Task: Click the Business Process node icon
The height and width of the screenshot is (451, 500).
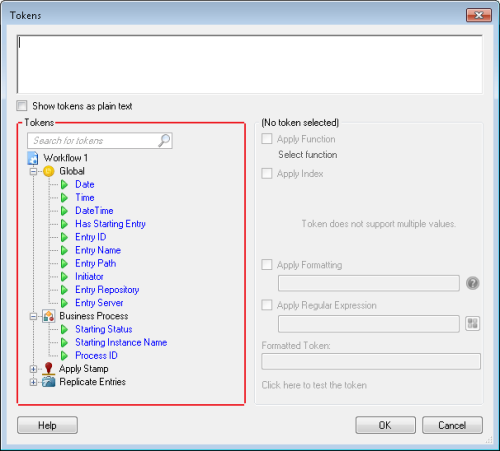Action: tap(49, 316)
